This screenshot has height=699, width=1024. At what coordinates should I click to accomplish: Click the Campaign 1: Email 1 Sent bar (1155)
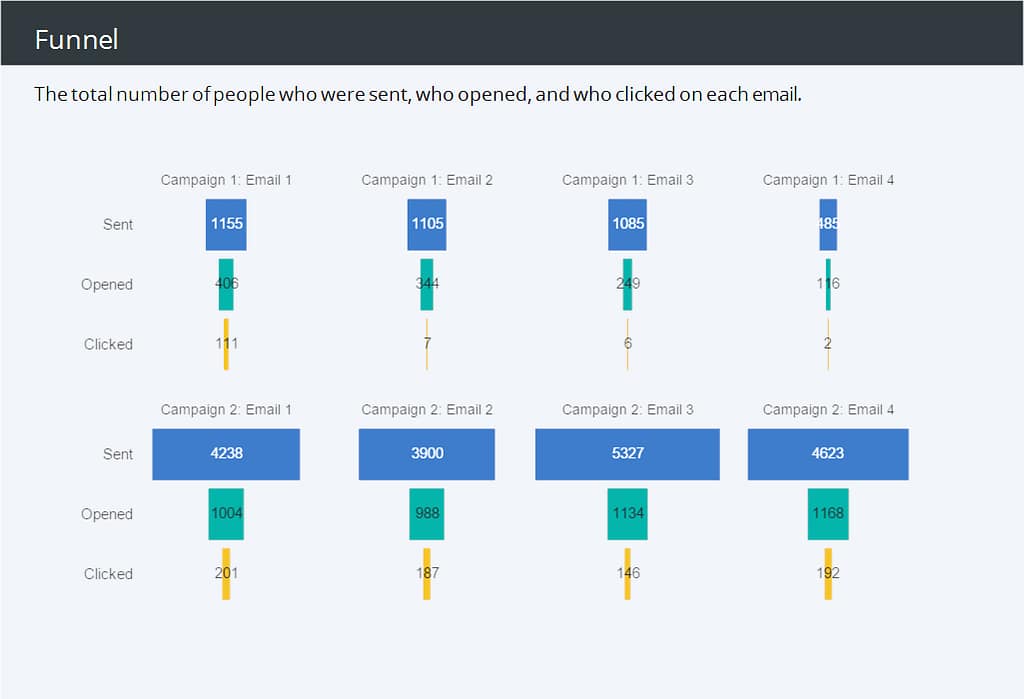(226, 224)
